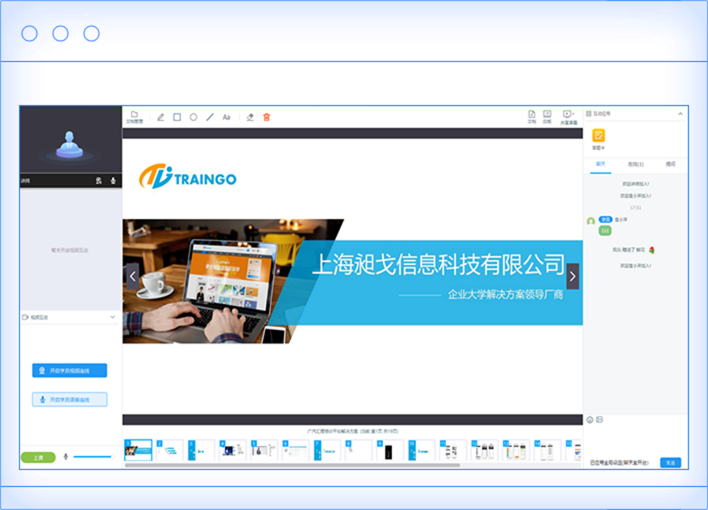Viewport: 708px width, 510px height.
Task: Click the green chat message bubble
Action: coord(605,231)
